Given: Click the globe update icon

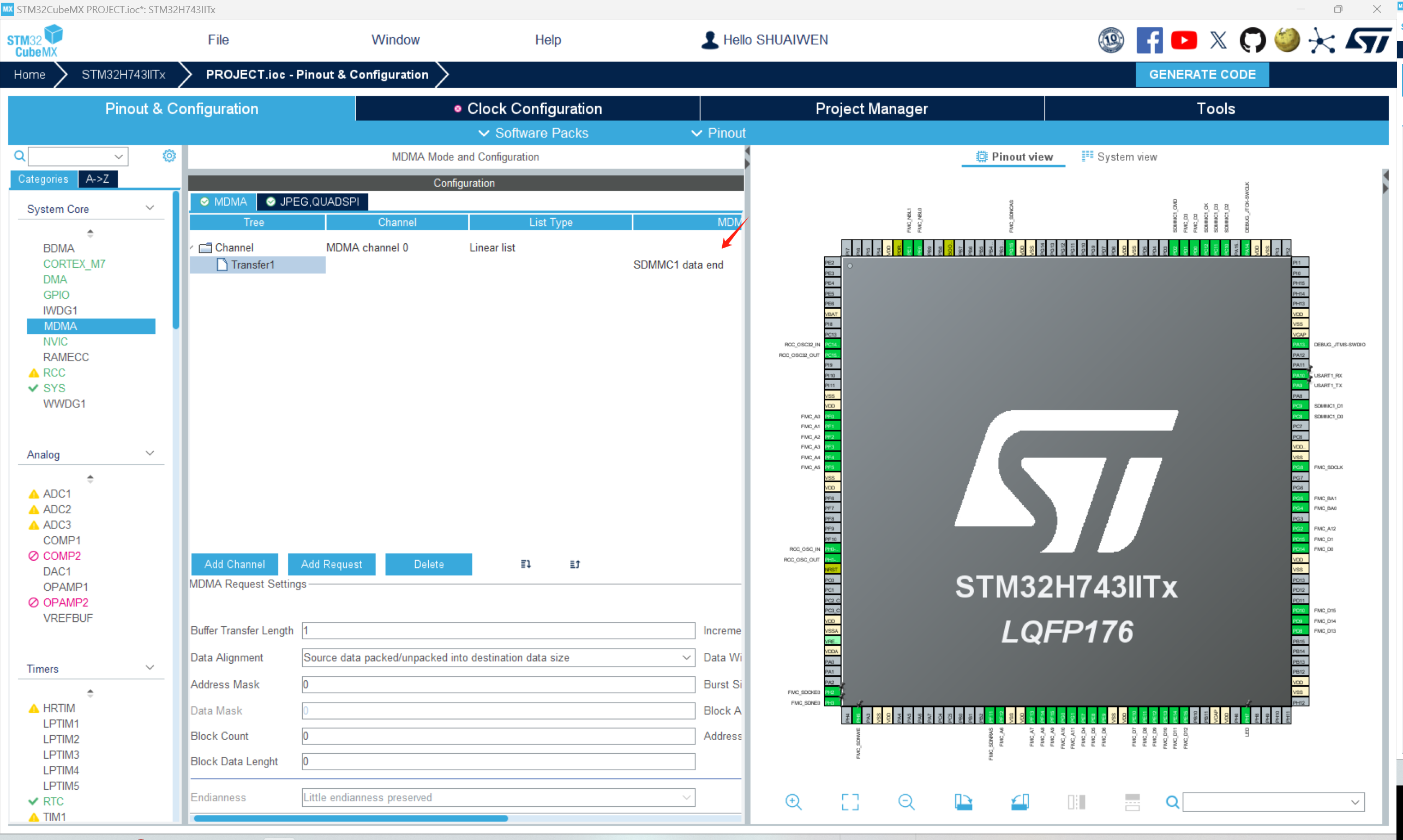Looking at the screenshot, I should (x=1287, y=40).
